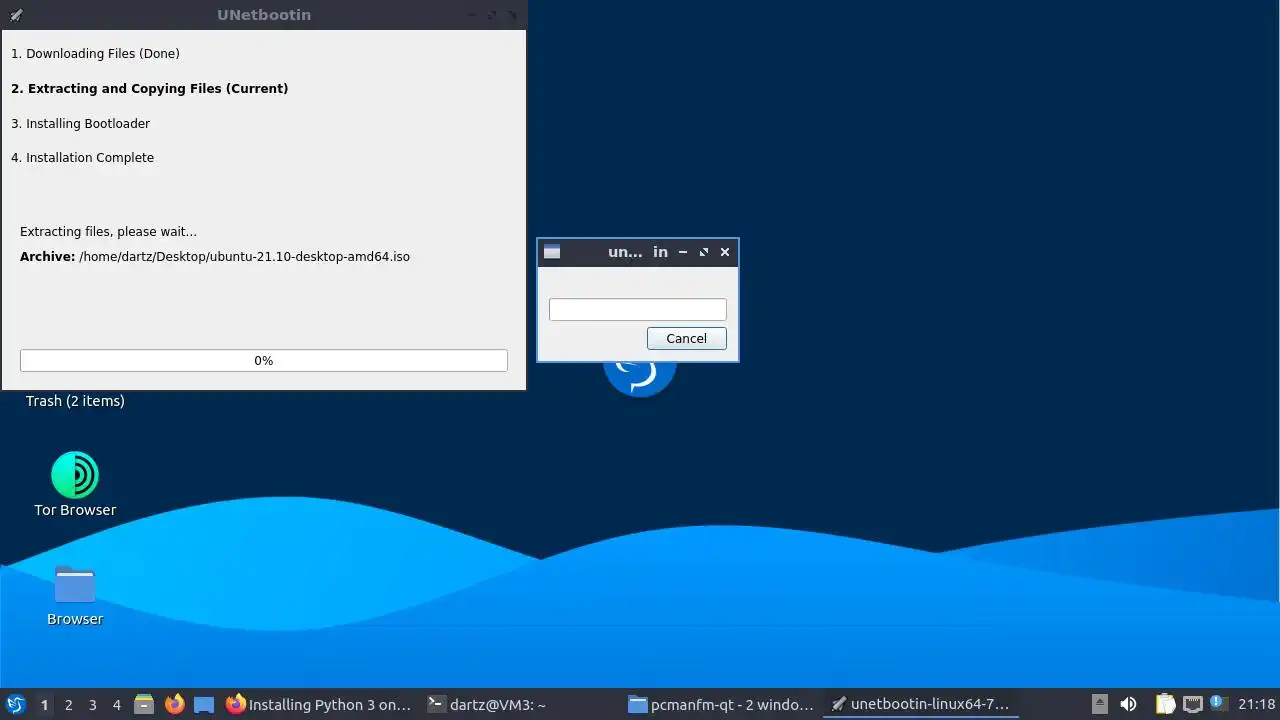
Task: Open the Lubuntu application menu
Action: (x=15, y=704)
